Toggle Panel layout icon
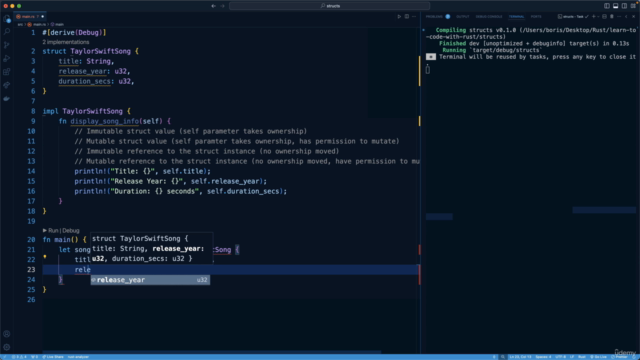This screenshot has width=640, height=360. coord(616,6)
